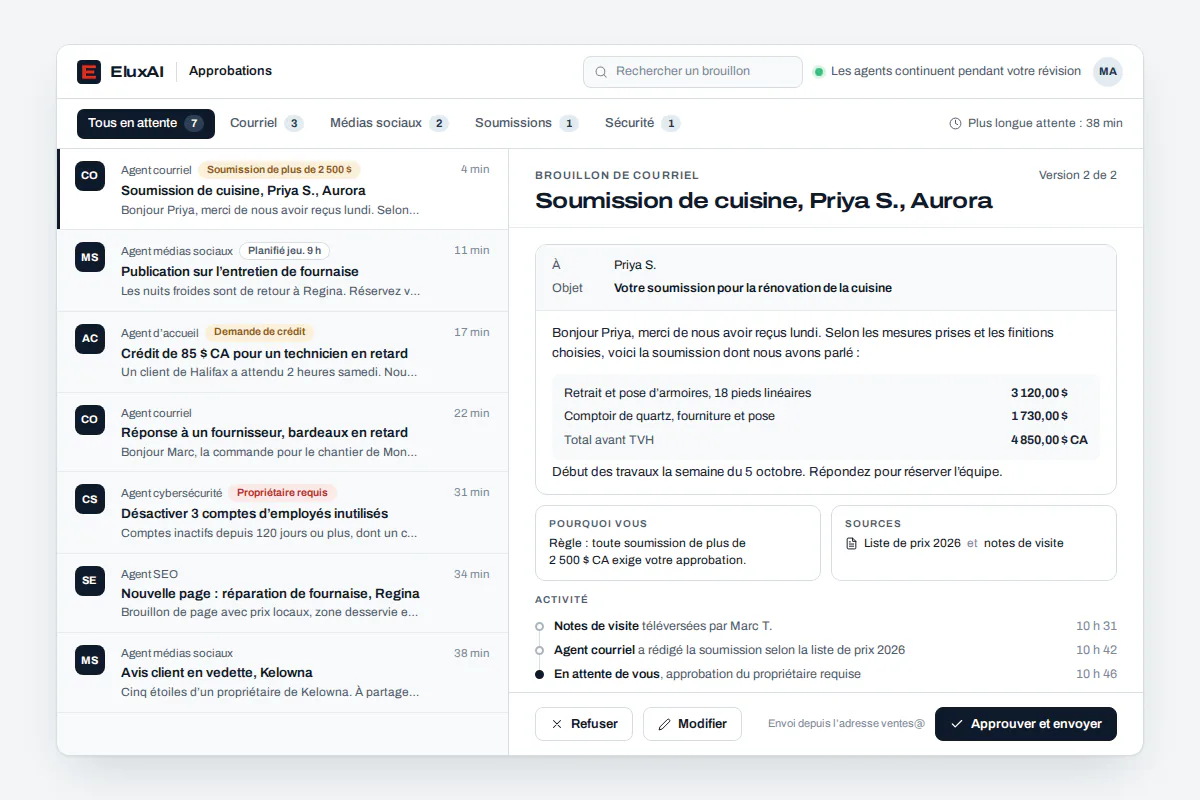
Task: Open Avis client en vedette, Kelowna
Action: (x=283, y=673)
